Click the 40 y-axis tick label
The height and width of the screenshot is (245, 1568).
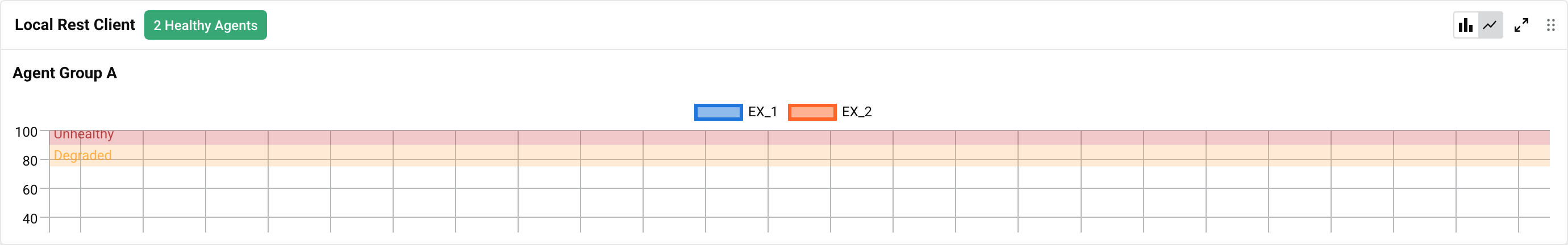30,218
